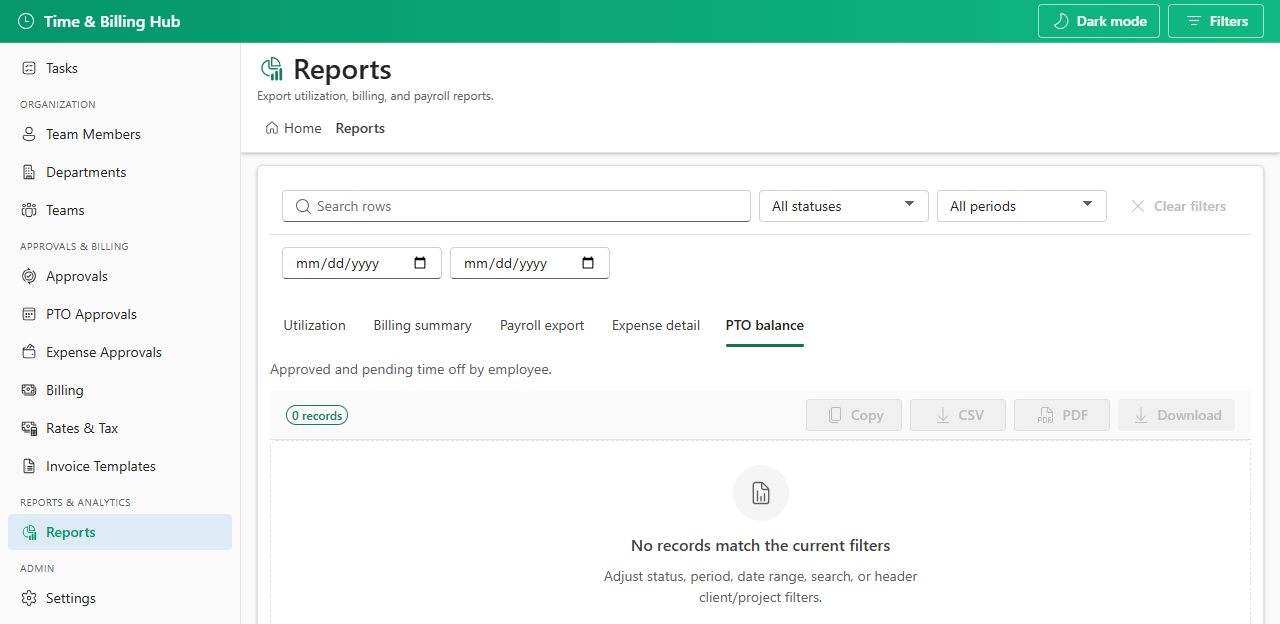
Task: Navigate to Teams in sidebar
Action: [x=120, y=210]
